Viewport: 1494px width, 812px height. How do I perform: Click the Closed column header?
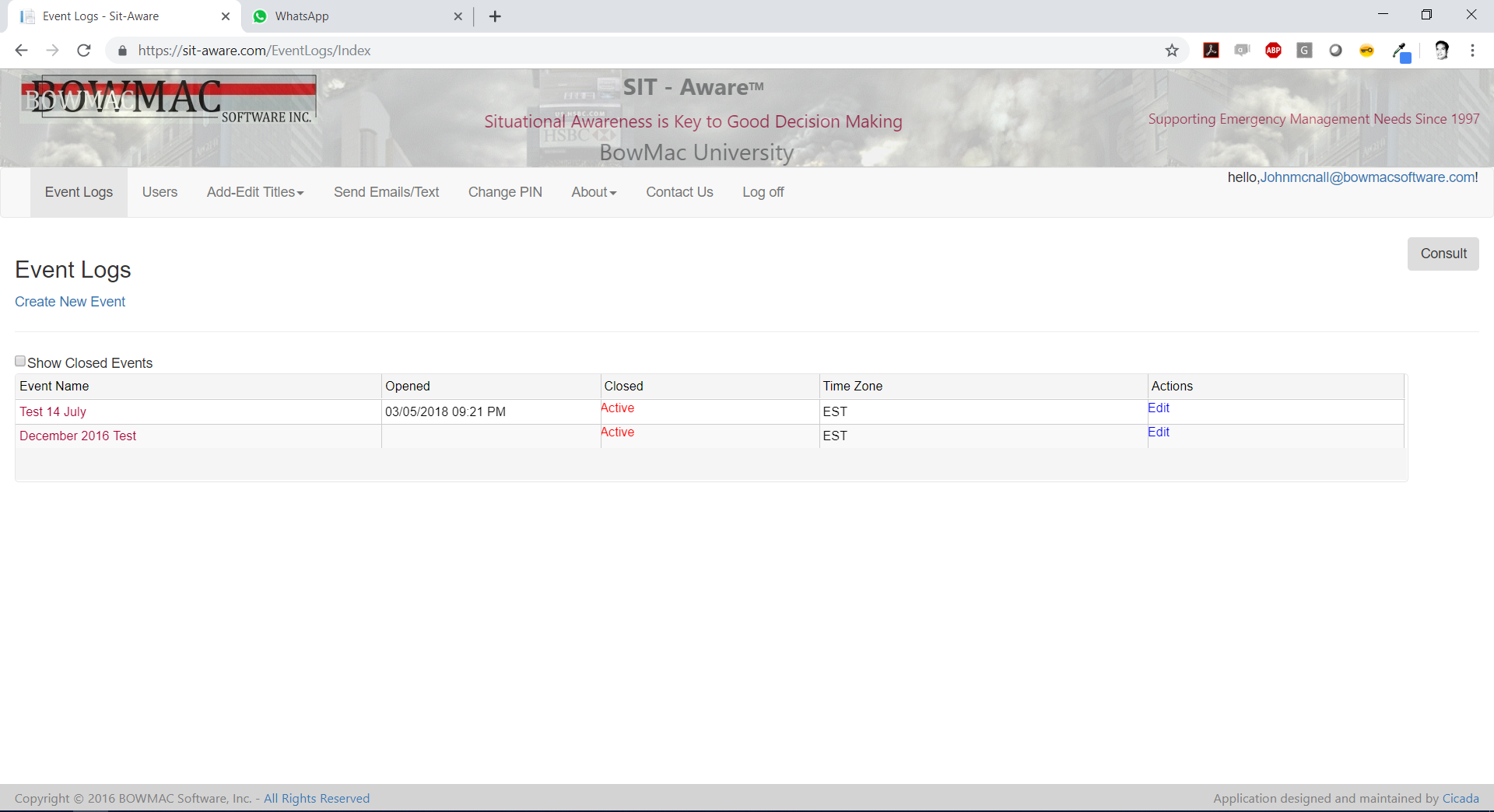pos(710,387)
